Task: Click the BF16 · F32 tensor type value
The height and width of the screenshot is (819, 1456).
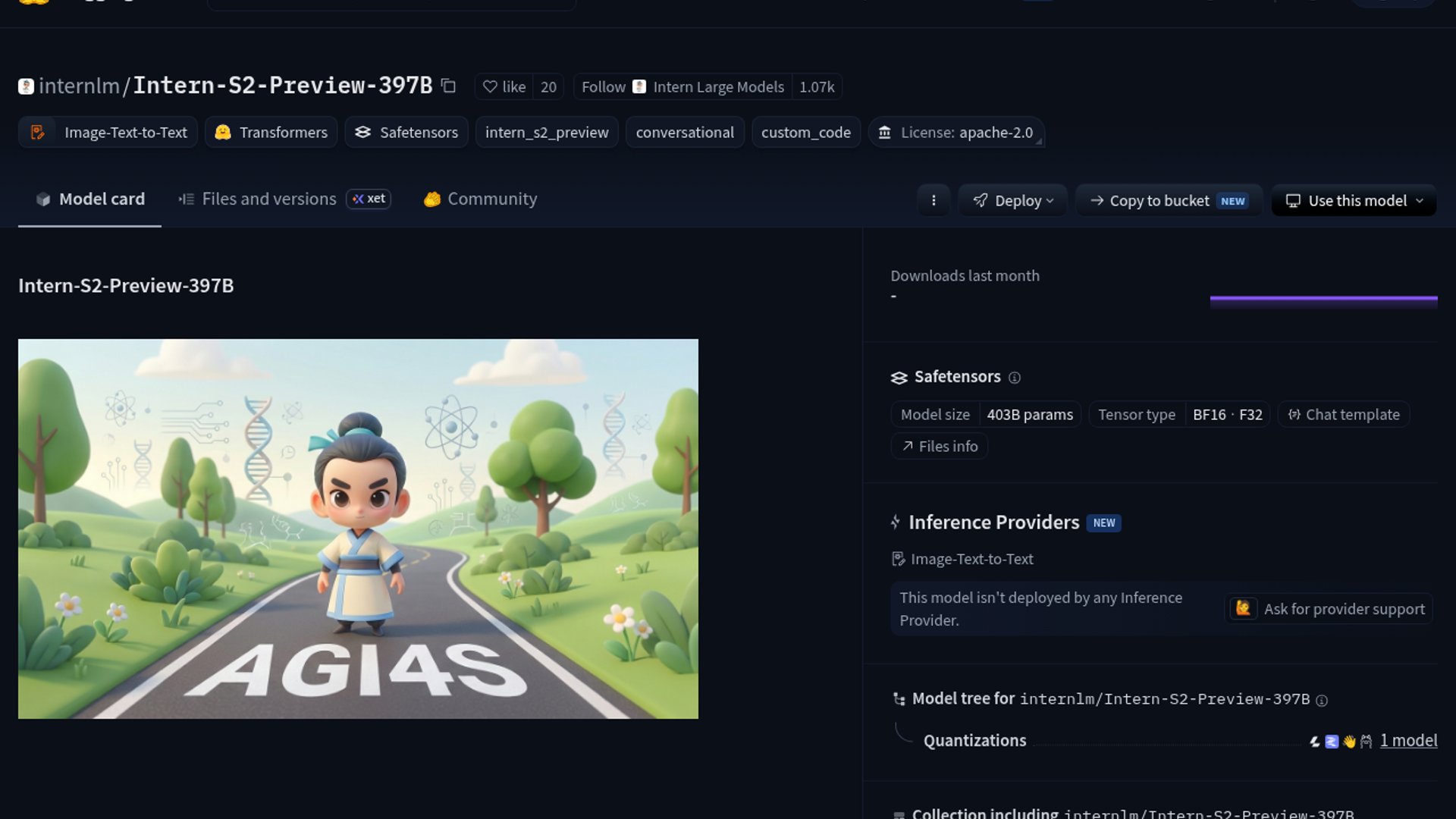Action: [1227, 414]
